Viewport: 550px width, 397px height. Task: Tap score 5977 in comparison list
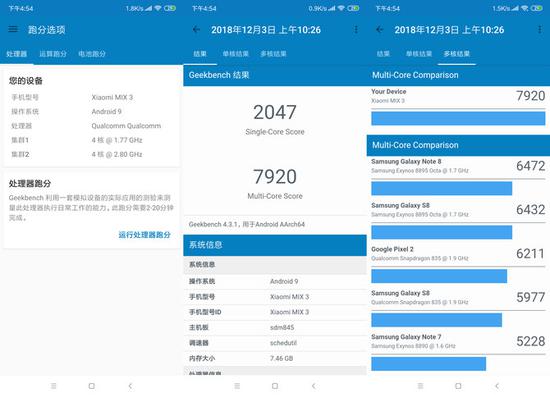[x=530, y=297]
